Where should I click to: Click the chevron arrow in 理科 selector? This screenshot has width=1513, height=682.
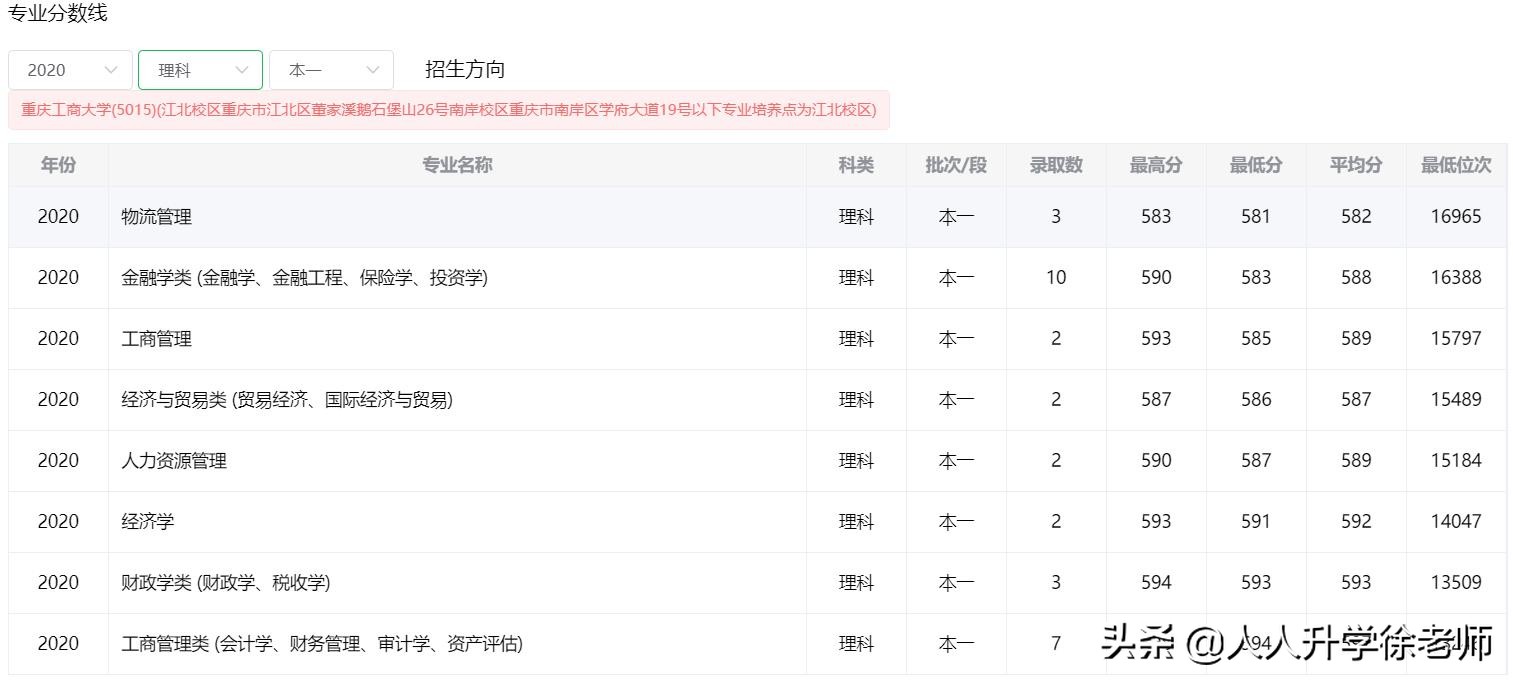click(241, 70)
